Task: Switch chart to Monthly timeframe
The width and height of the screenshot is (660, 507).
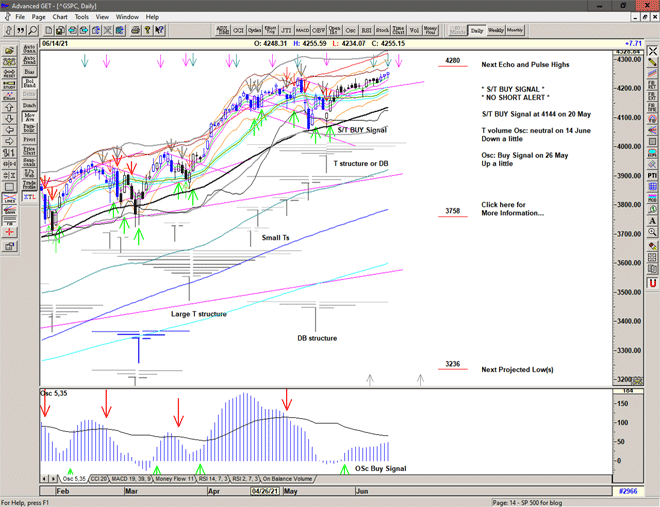Action: (x=516, y=30)
